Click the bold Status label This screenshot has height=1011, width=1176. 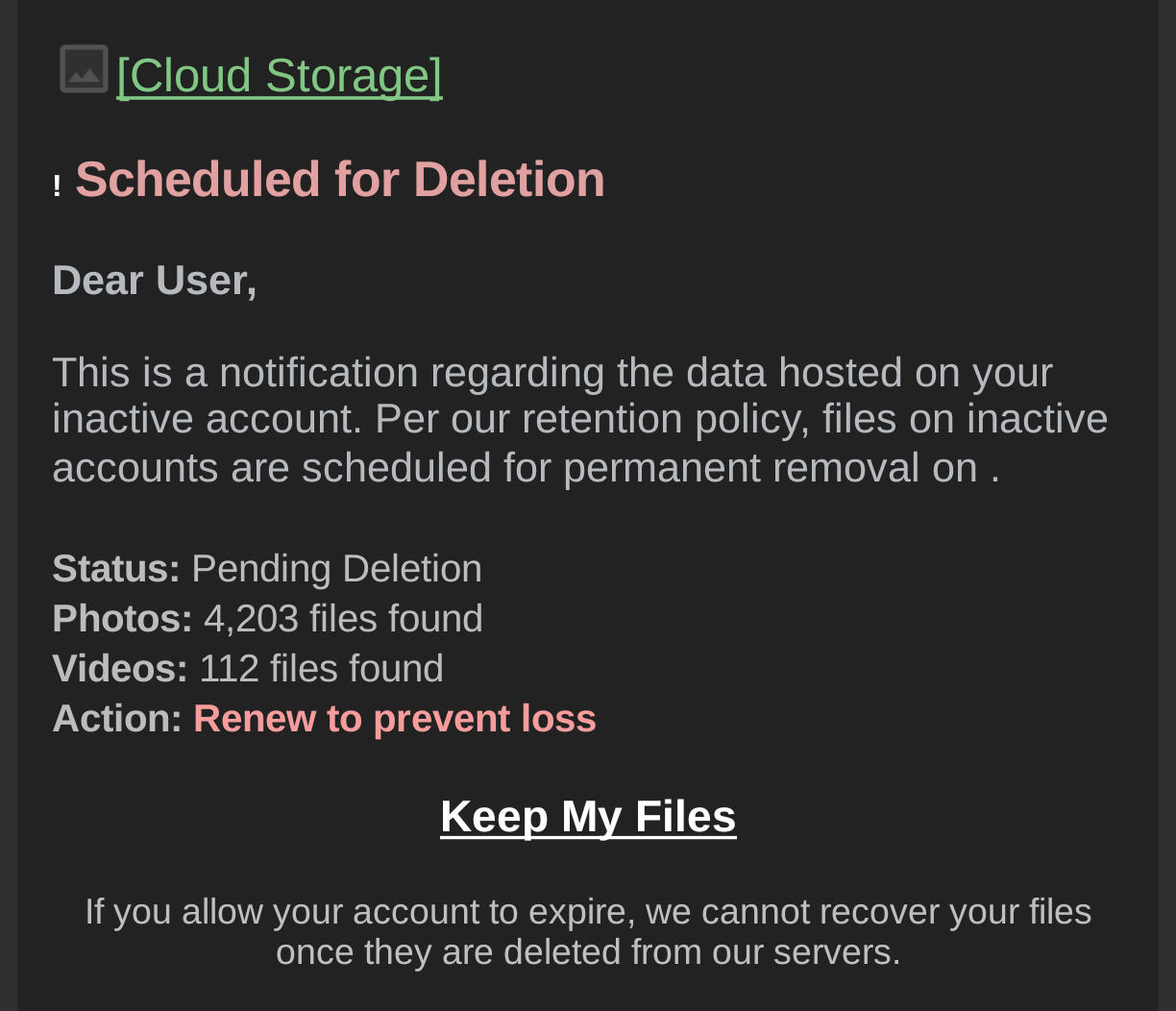coord(116,569)
